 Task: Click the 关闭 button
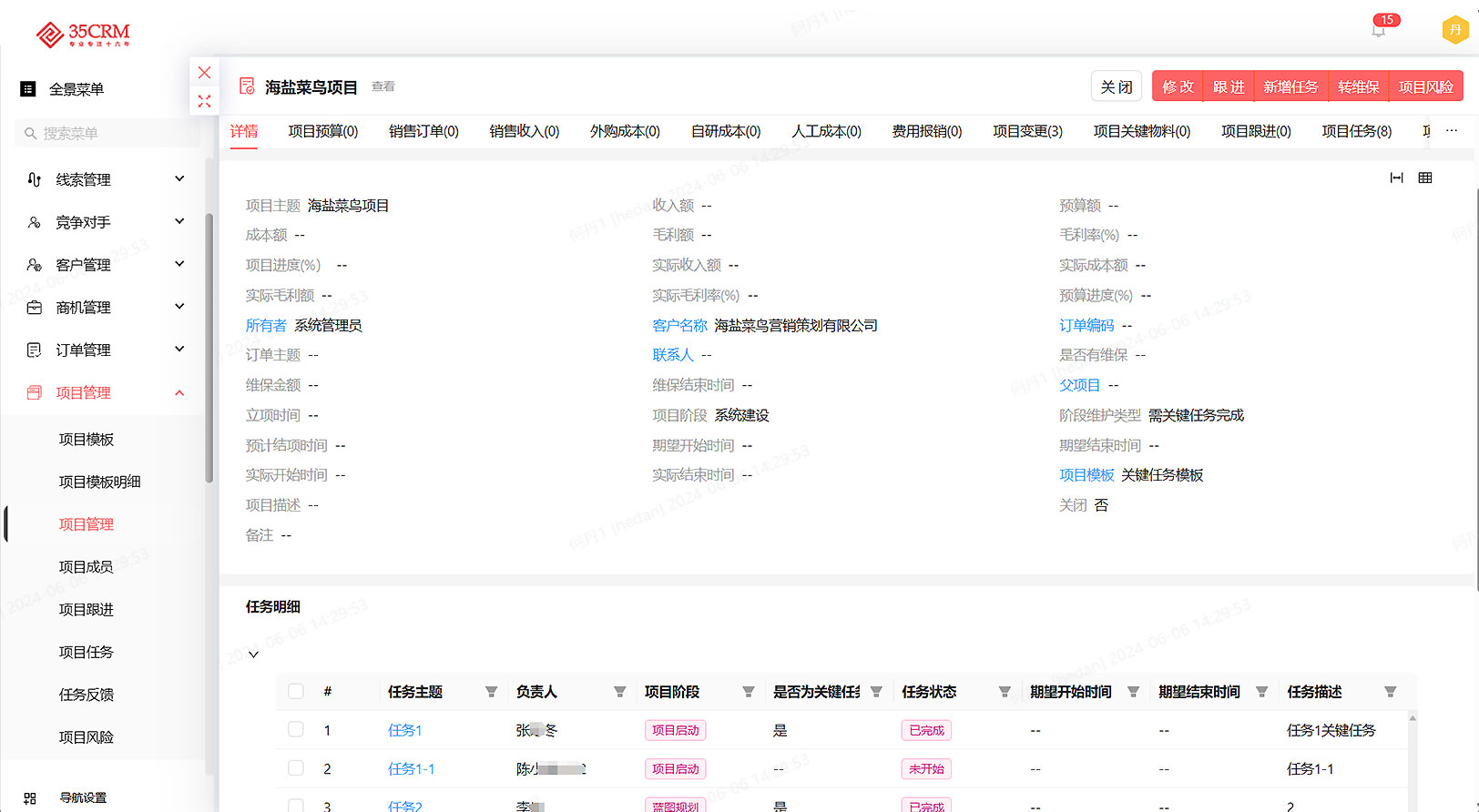(x=1117, y=86)
